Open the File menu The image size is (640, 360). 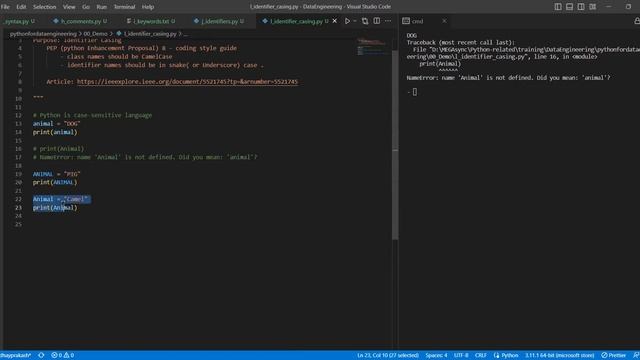(5, 7)
